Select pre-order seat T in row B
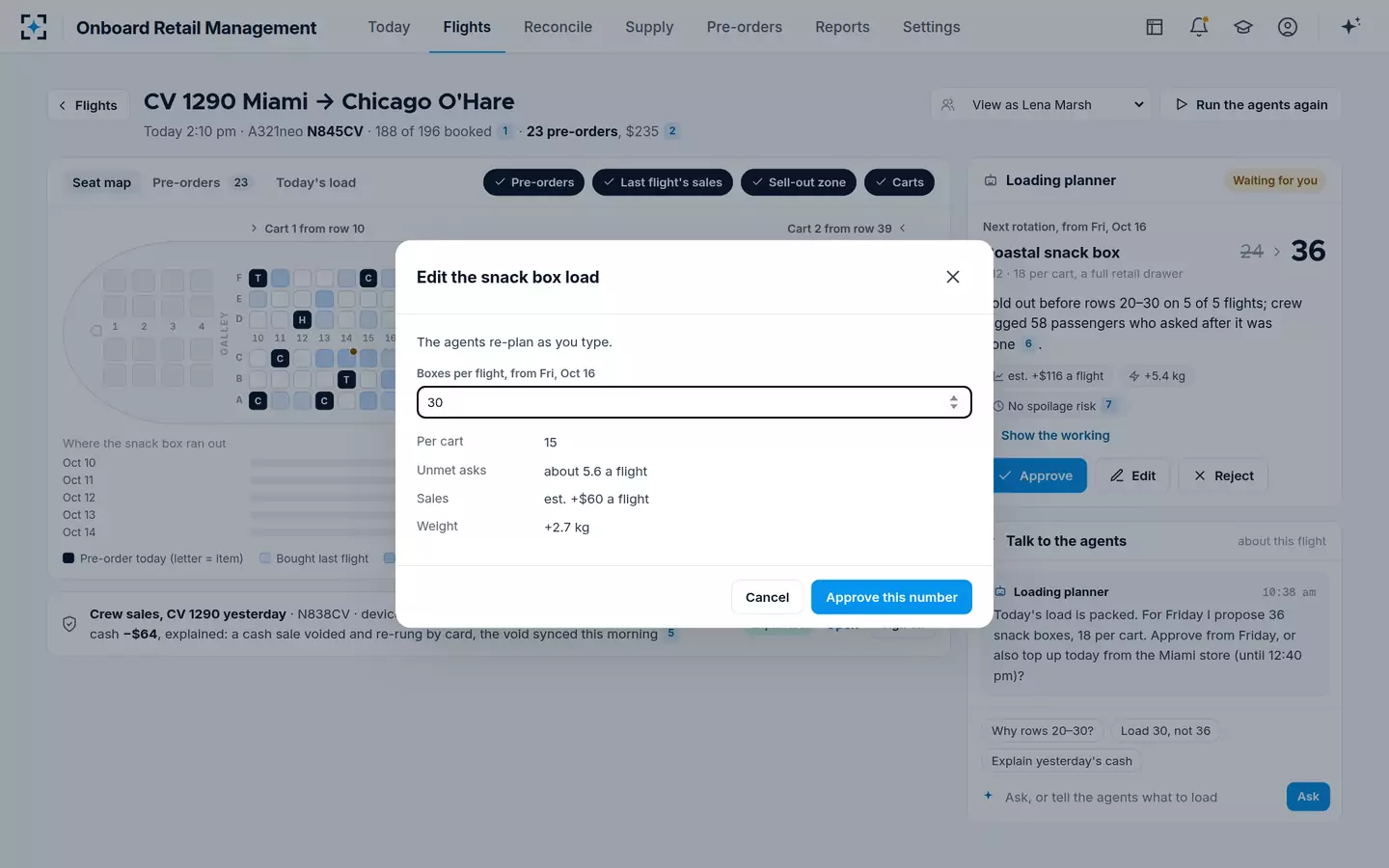The width and height of the screenshot is (1389, 868). tap(346, 380)
